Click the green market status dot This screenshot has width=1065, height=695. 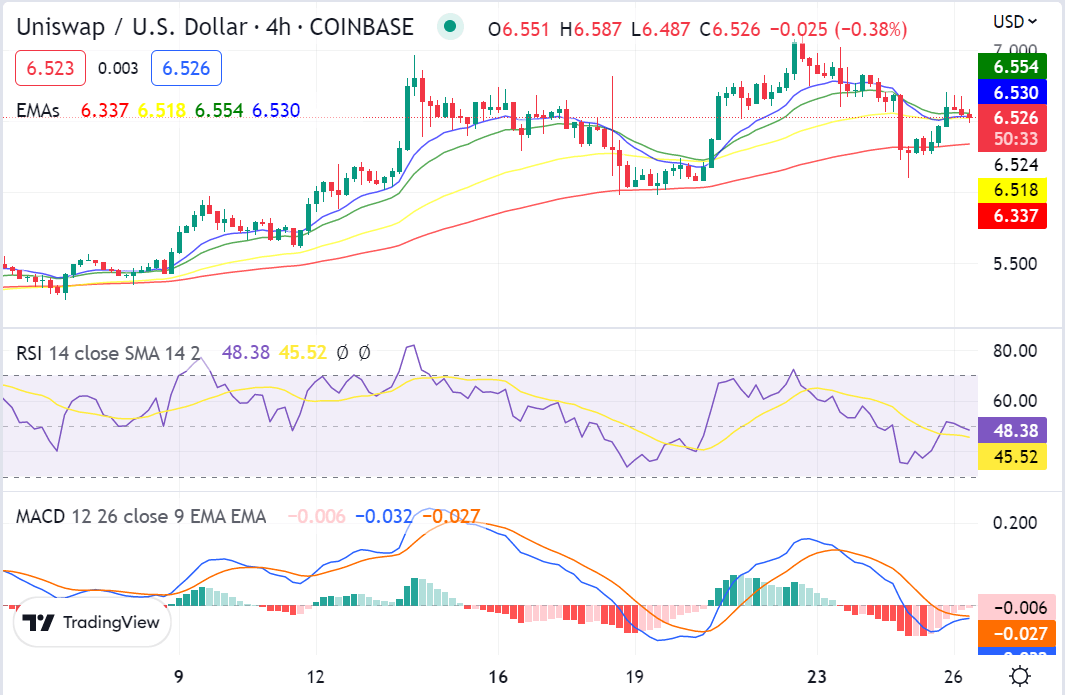pos(450,26)
